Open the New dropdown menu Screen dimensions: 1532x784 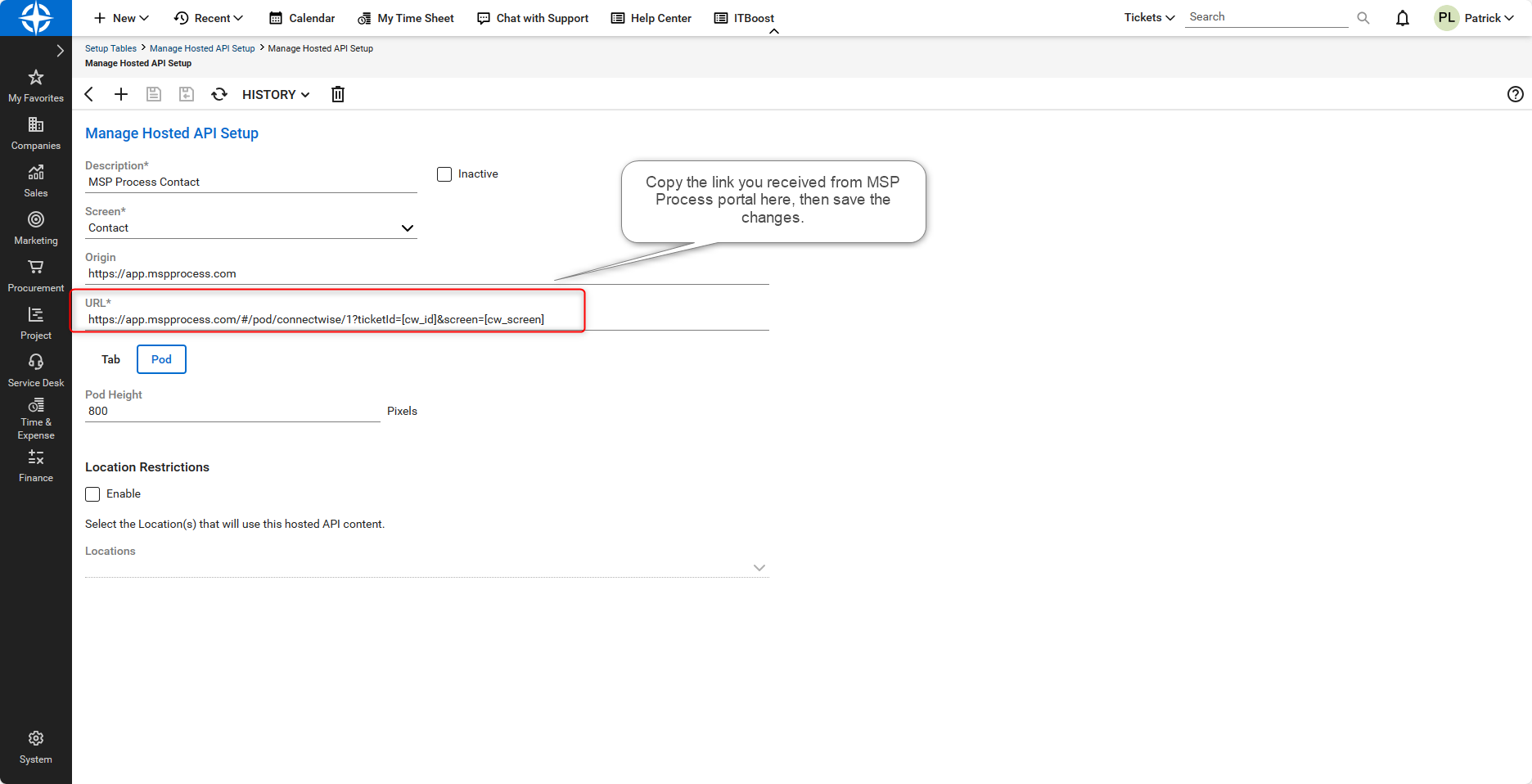121,18
